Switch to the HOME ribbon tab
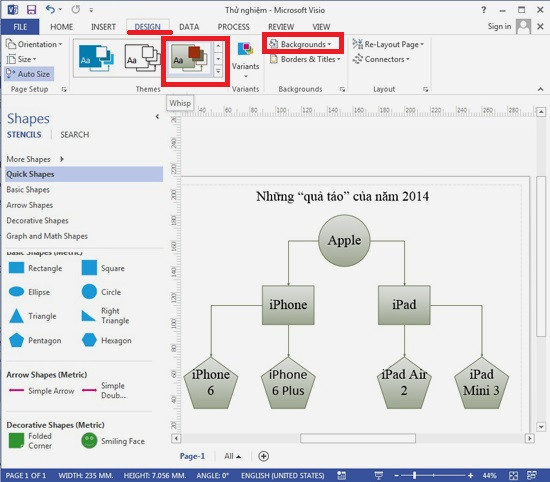The height and width of the screenshot is (482, 550). pyautogui.click(x=61, y=27)
